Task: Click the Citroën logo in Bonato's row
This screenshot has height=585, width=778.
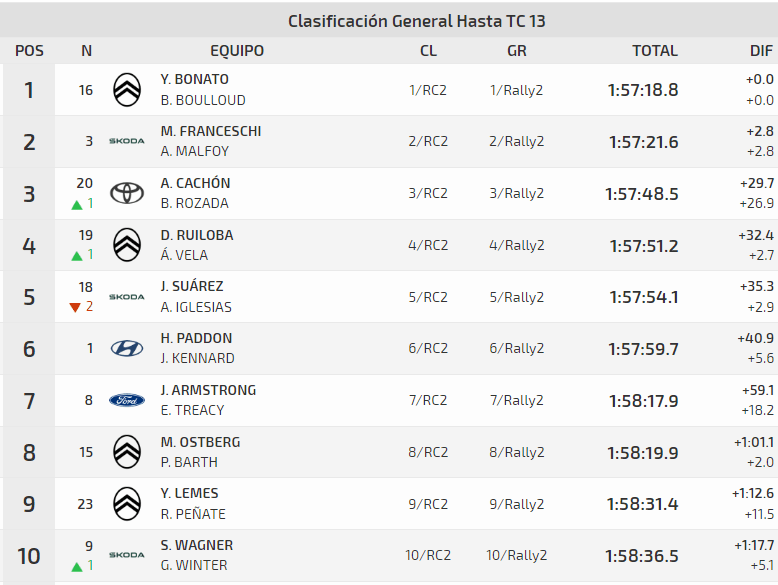Action: click(x=127, y=90)
